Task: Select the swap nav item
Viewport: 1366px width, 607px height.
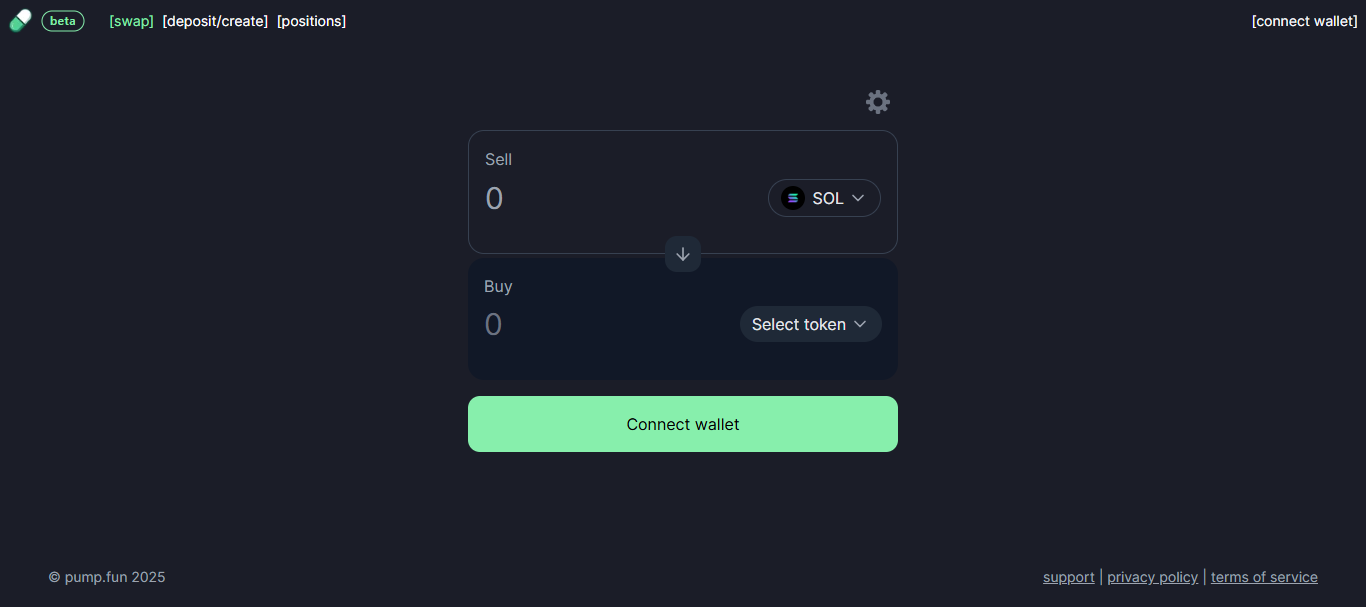Action: 131,20
